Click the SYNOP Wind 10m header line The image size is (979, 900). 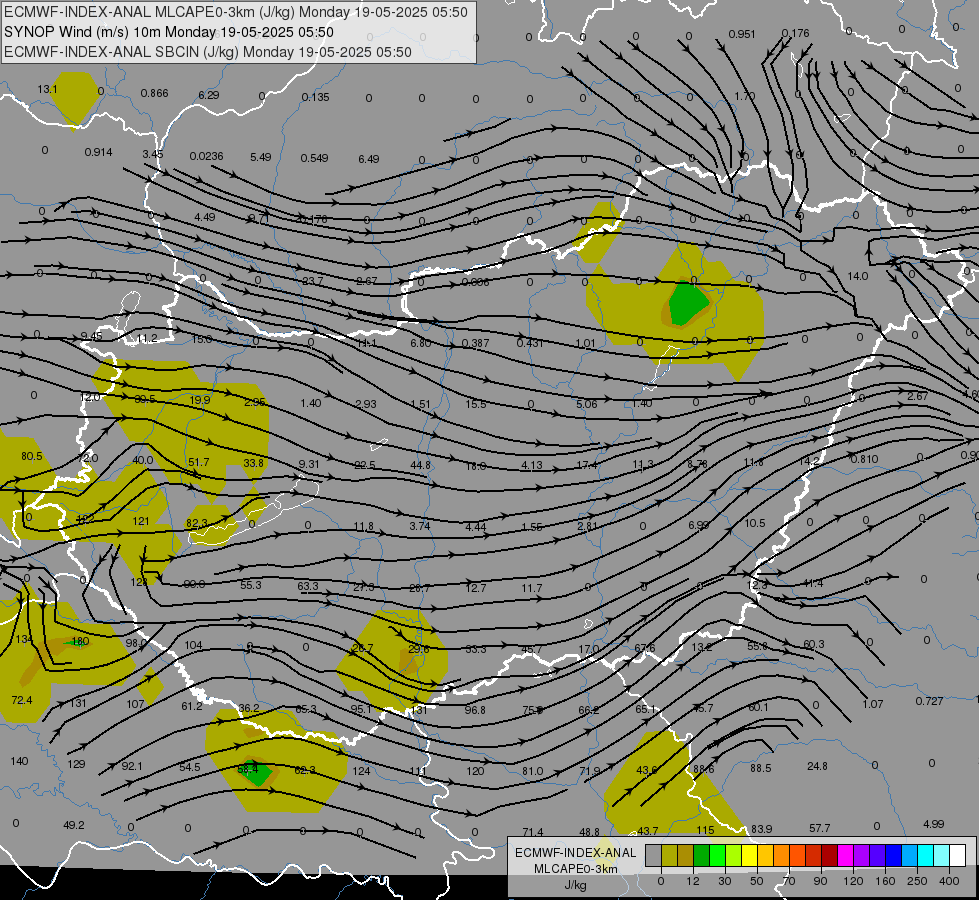coord(169,32)
